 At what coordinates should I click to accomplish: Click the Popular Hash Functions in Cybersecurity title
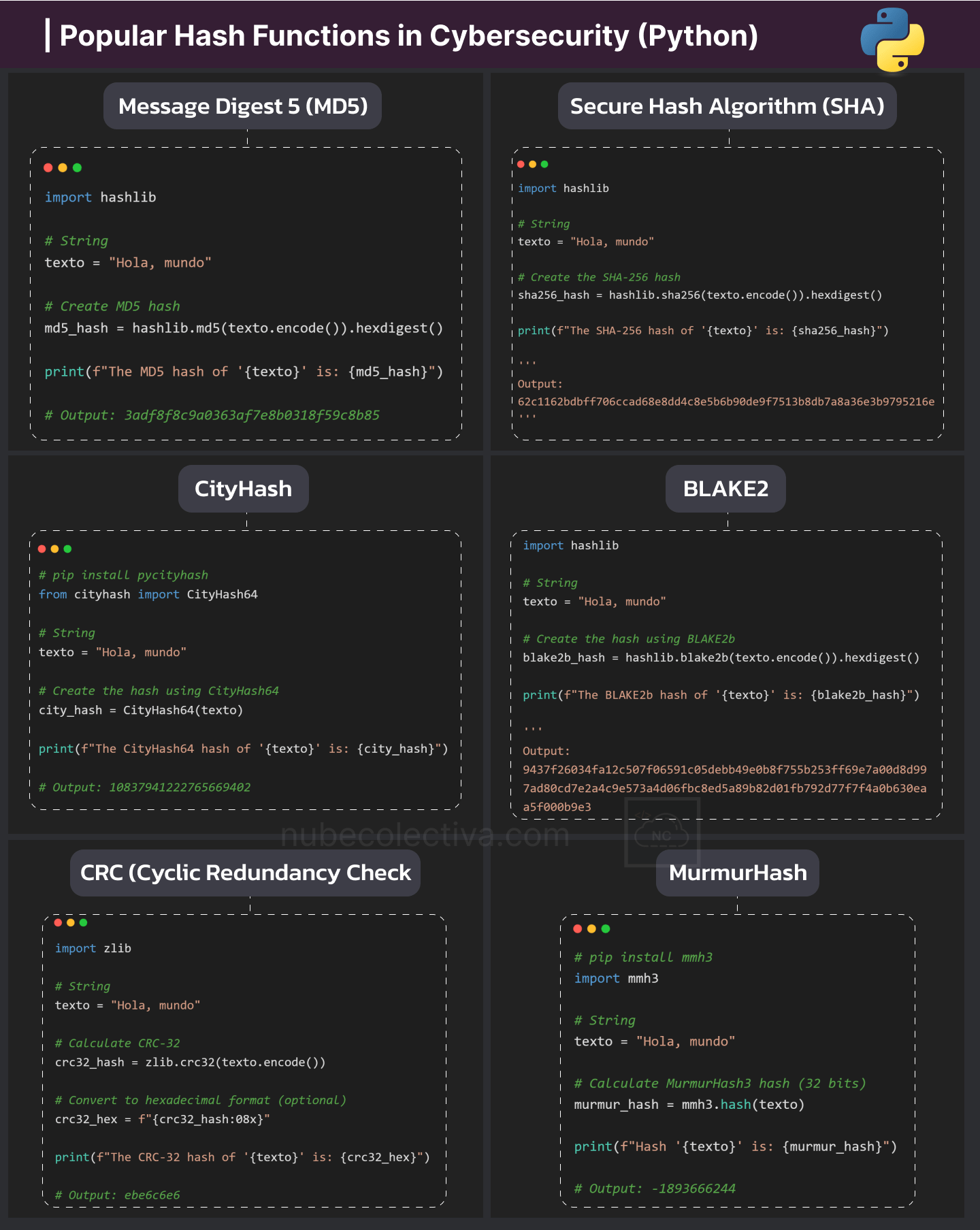click(408, 35)
